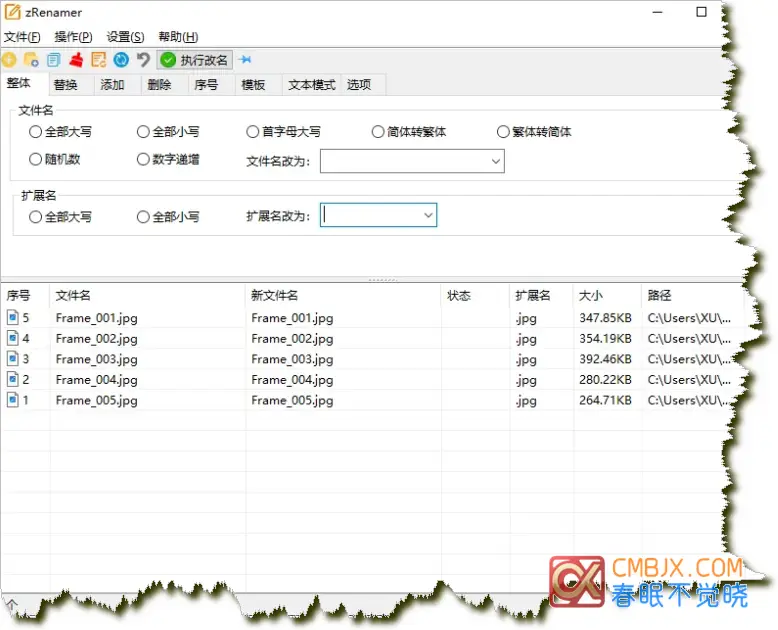Select 繁体转简体 radio option
The height and width of the screenshot is (630, 778).
tap(503, 132)
